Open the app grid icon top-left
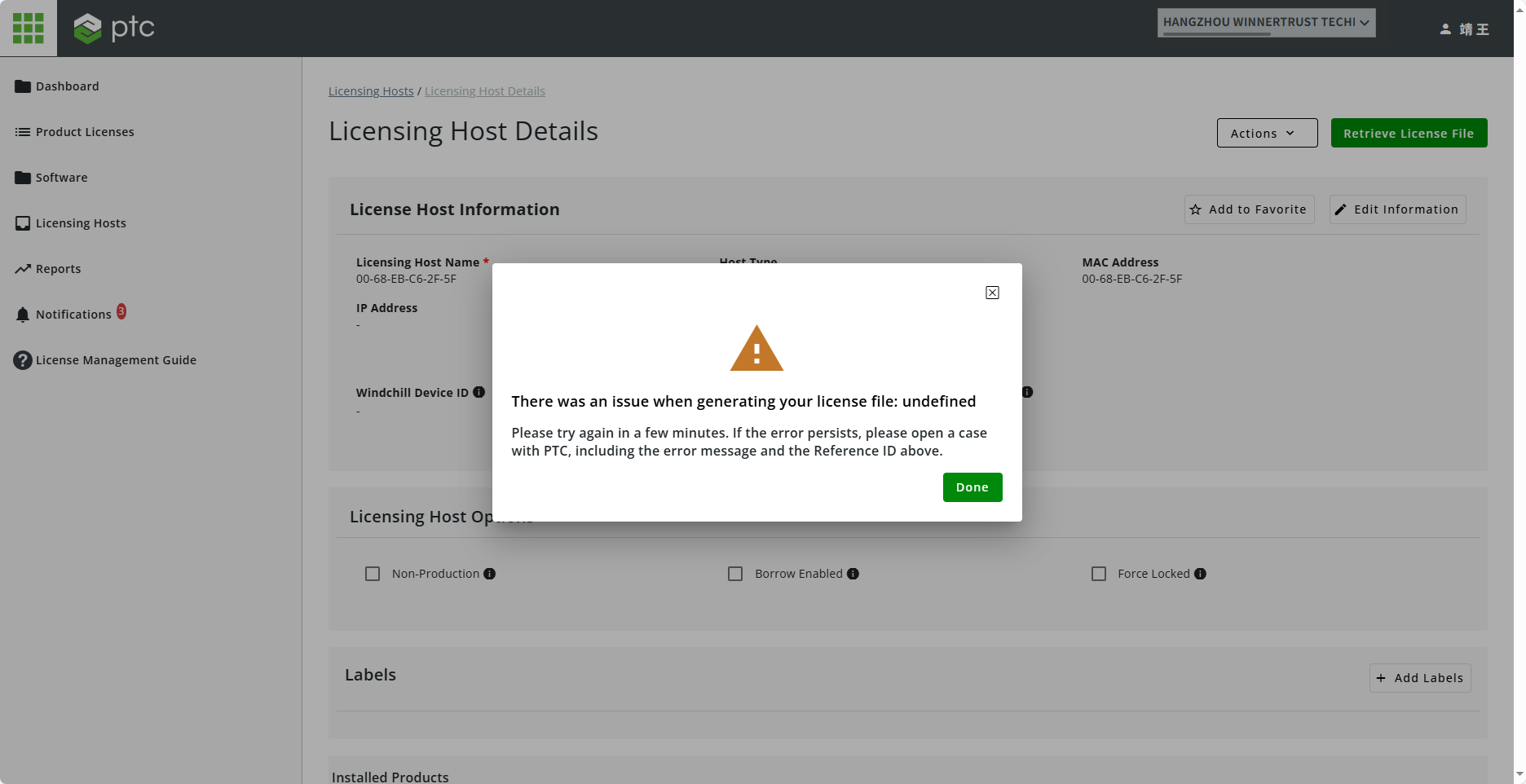Image resolution: width=1526 pixels, height=784 pixels. tap(28, 28)
